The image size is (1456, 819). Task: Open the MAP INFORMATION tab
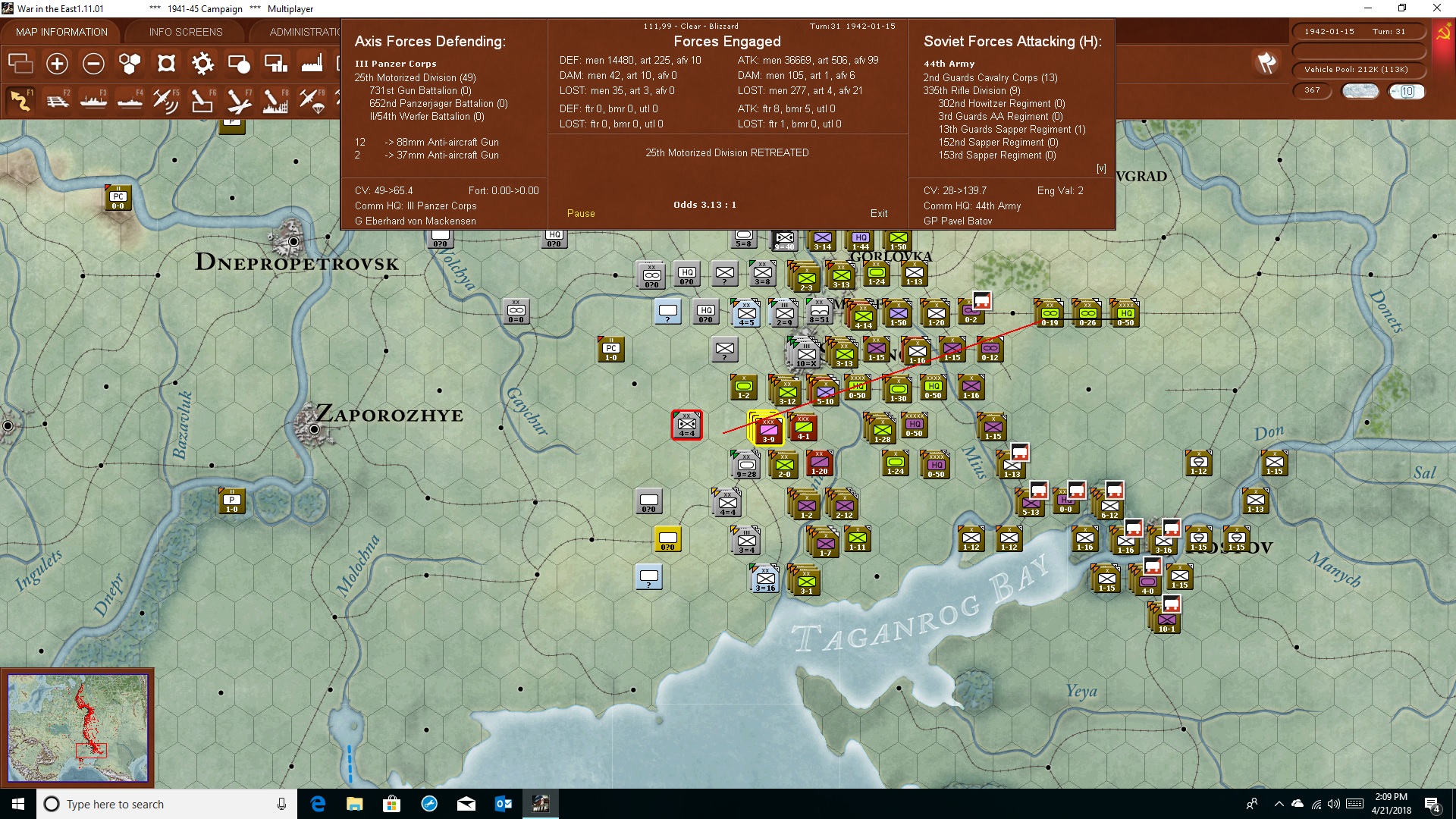[x=61, y=32]
